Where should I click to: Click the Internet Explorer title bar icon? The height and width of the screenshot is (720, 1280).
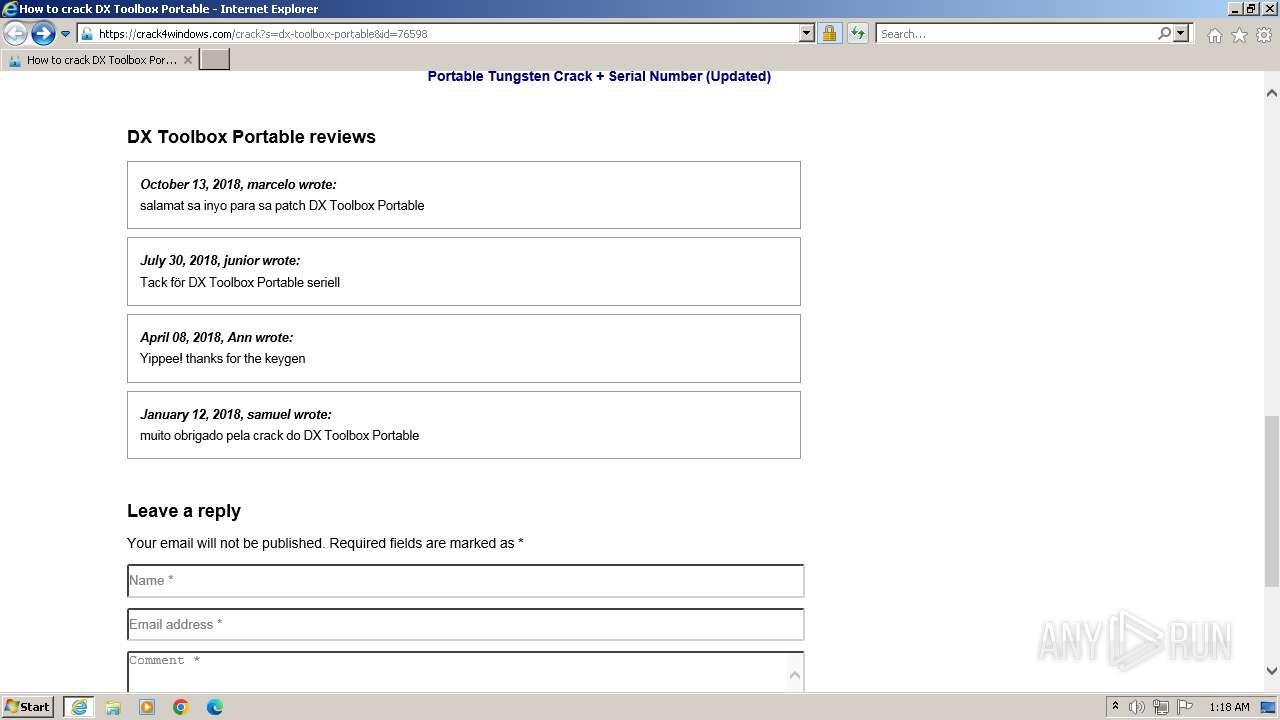9,9
